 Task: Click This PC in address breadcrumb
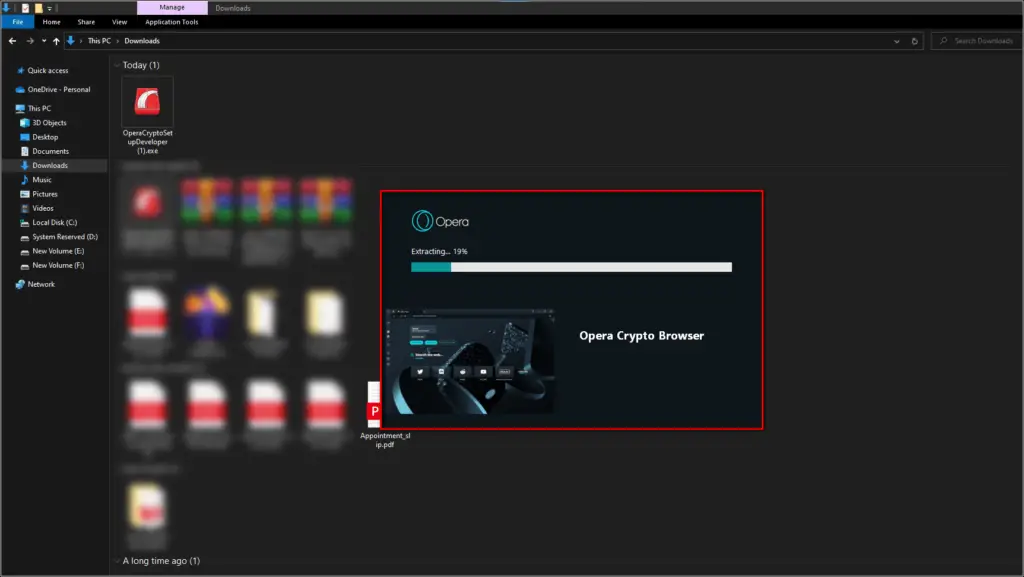point(99,40)
